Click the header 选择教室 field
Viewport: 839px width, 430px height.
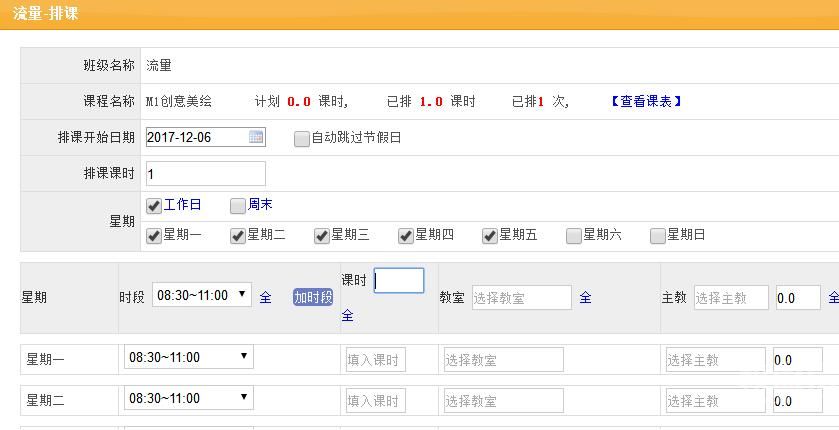click(x=522, y=298)
